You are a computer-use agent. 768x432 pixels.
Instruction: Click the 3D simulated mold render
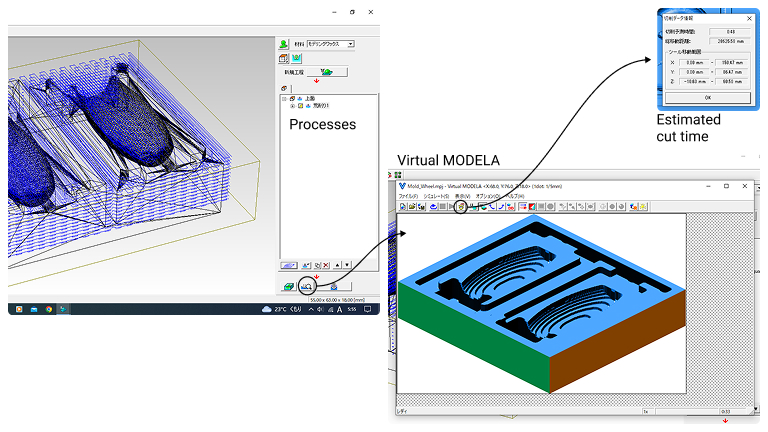tap(541, 303)
